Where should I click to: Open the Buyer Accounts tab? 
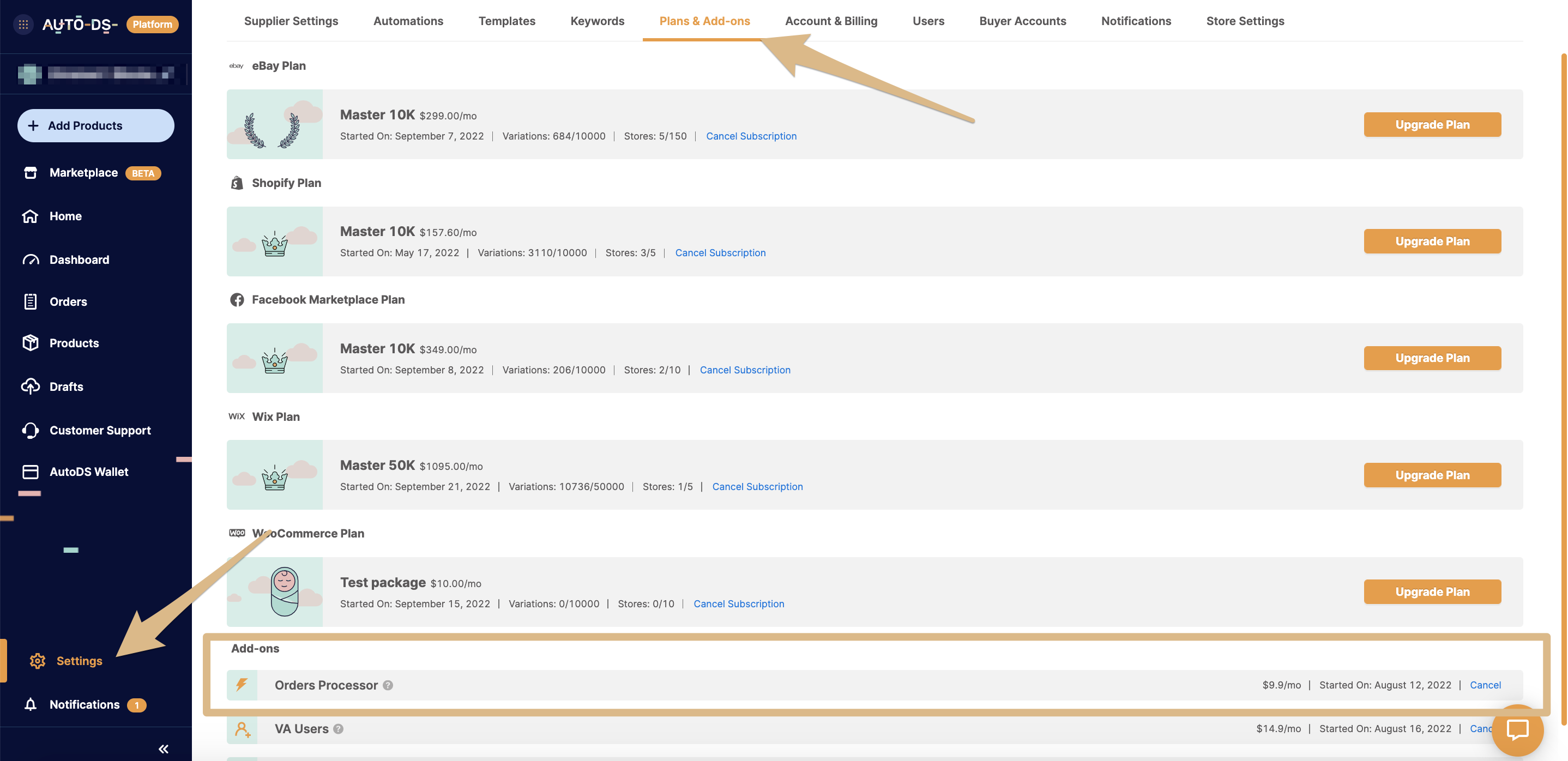click(1022, 21)
